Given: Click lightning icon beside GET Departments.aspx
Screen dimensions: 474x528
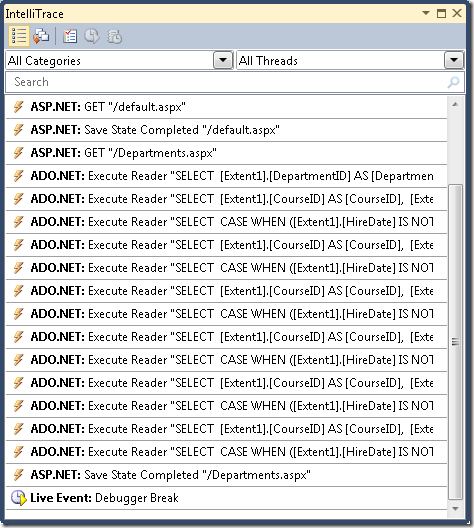Looking at the screenshot, I should 19,153.
